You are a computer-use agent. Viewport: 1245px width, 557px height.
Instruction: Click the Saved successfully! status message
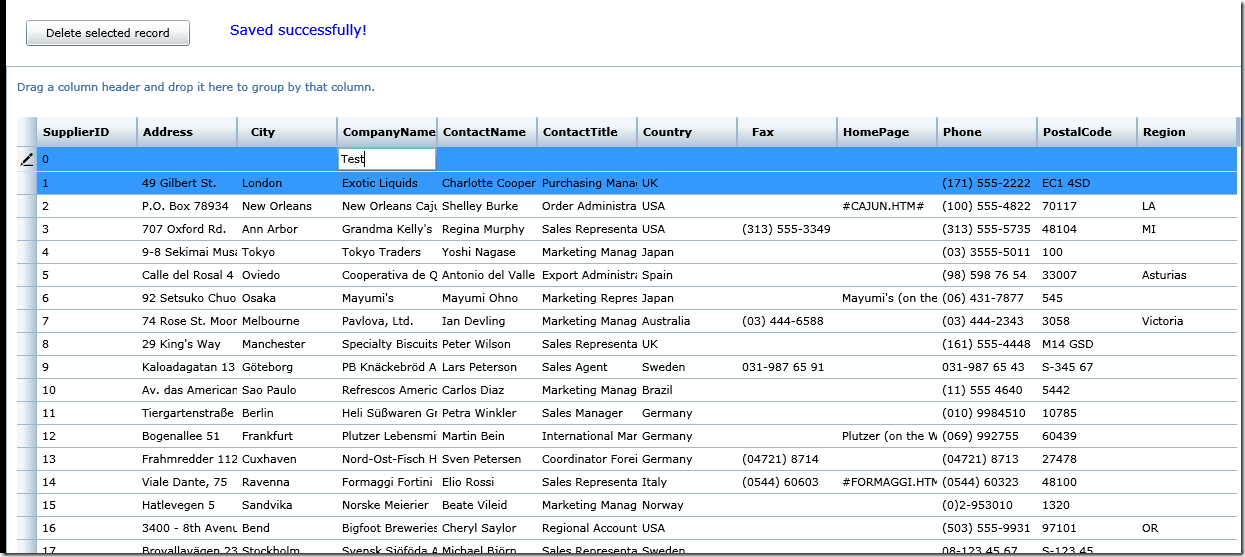[298, 30]
